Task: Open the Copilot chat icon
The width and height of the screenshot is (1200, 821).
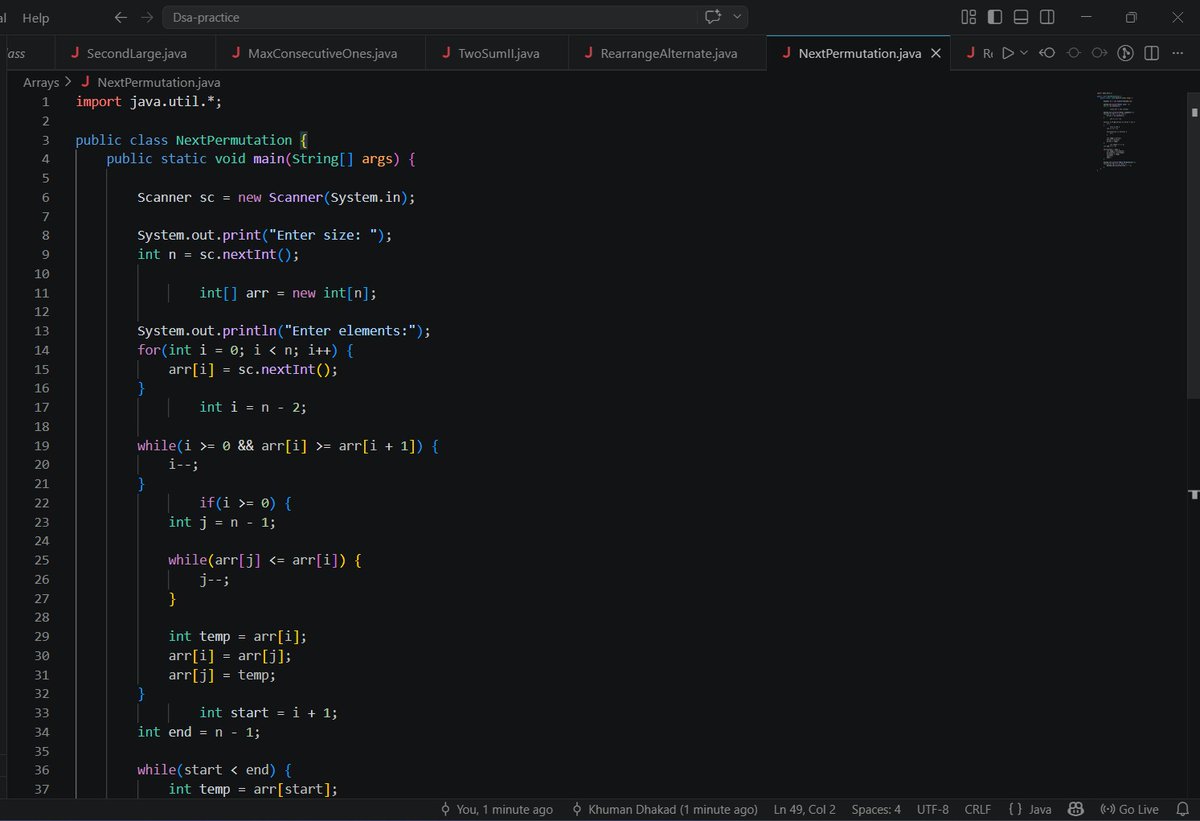Action: tap(713, 17)
